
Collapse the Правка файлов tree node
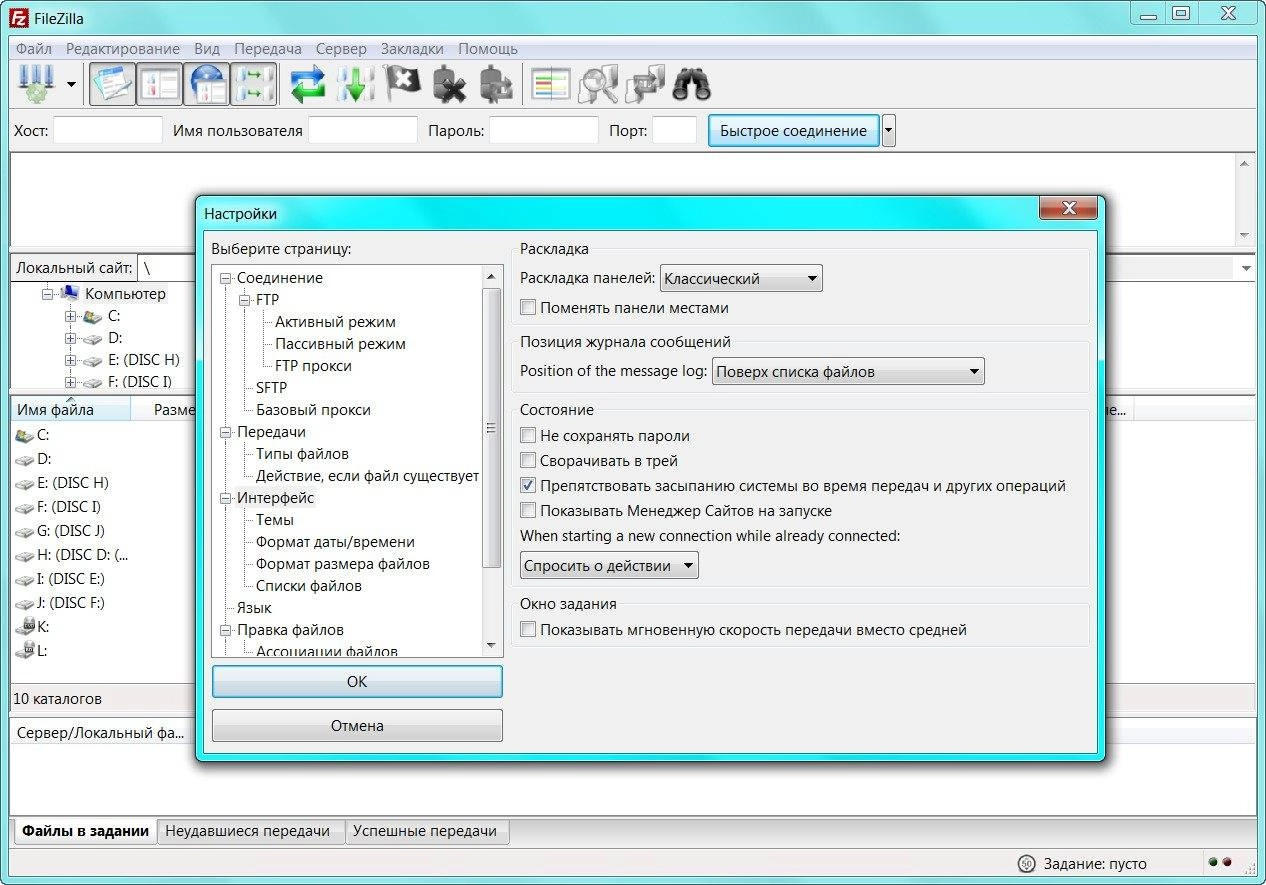click(x=226, y=630)
